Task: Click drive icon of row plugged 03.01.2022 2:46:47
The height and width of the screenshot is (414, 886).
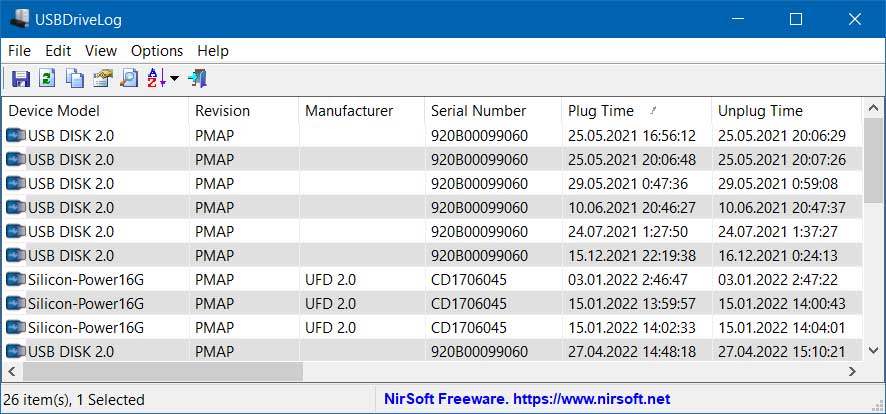Action: click(16, 279)
